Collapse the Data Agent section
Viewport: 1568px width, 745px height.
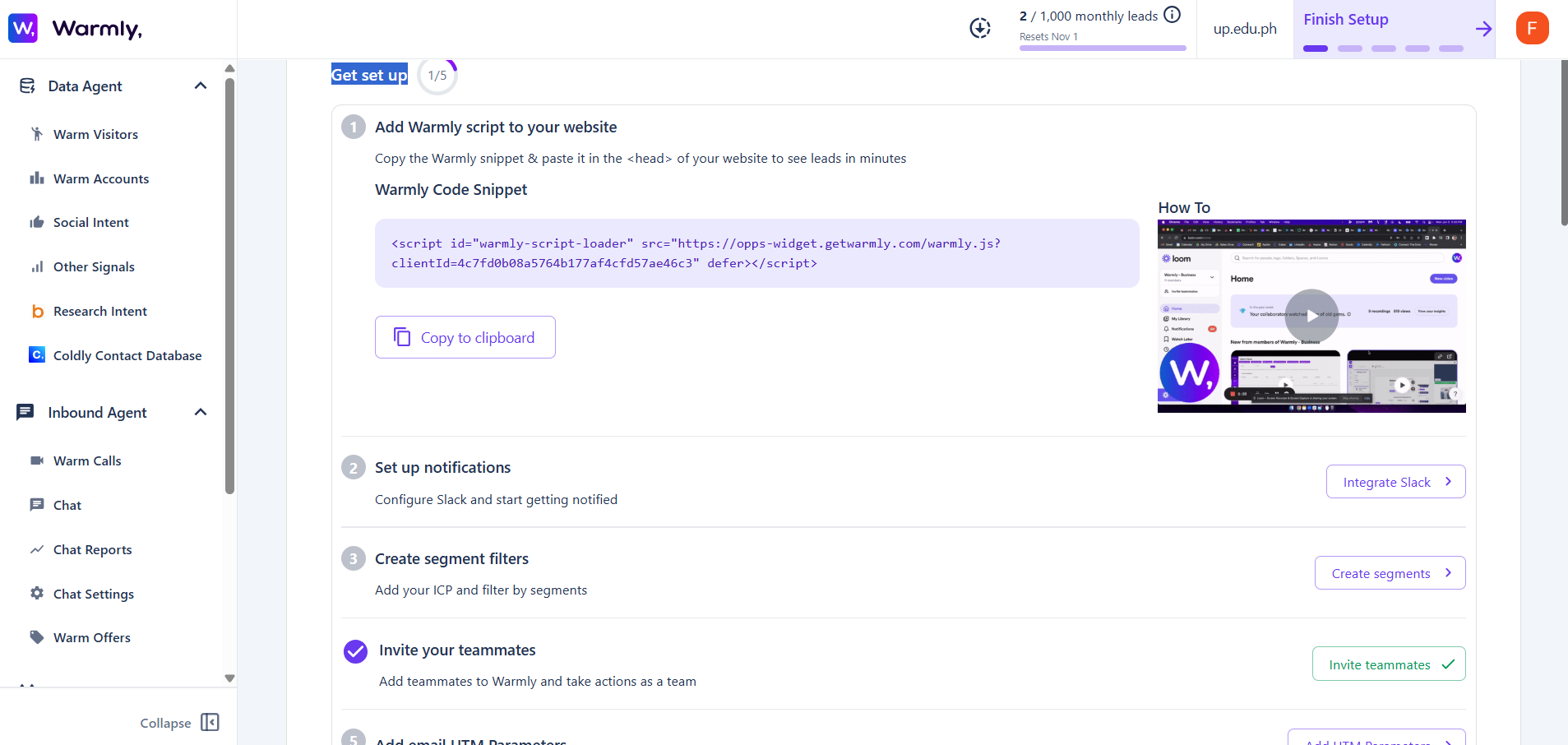pyautogui.click(x=200, y=85)
